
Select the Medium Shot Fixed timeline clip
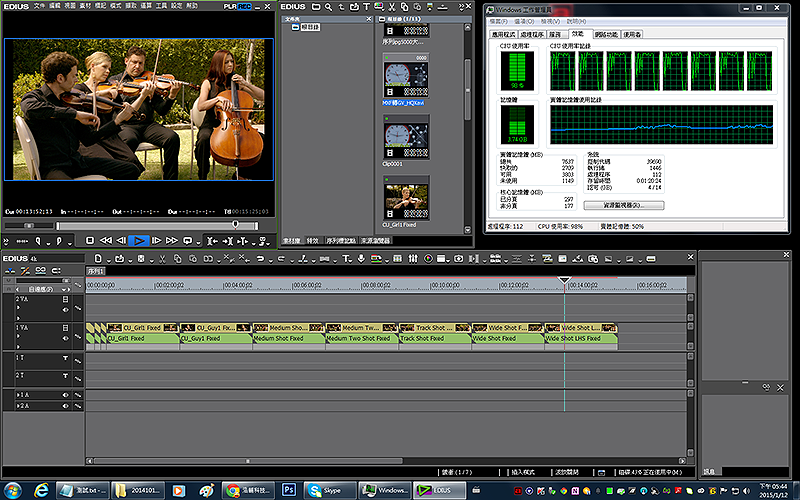point(289,333)
